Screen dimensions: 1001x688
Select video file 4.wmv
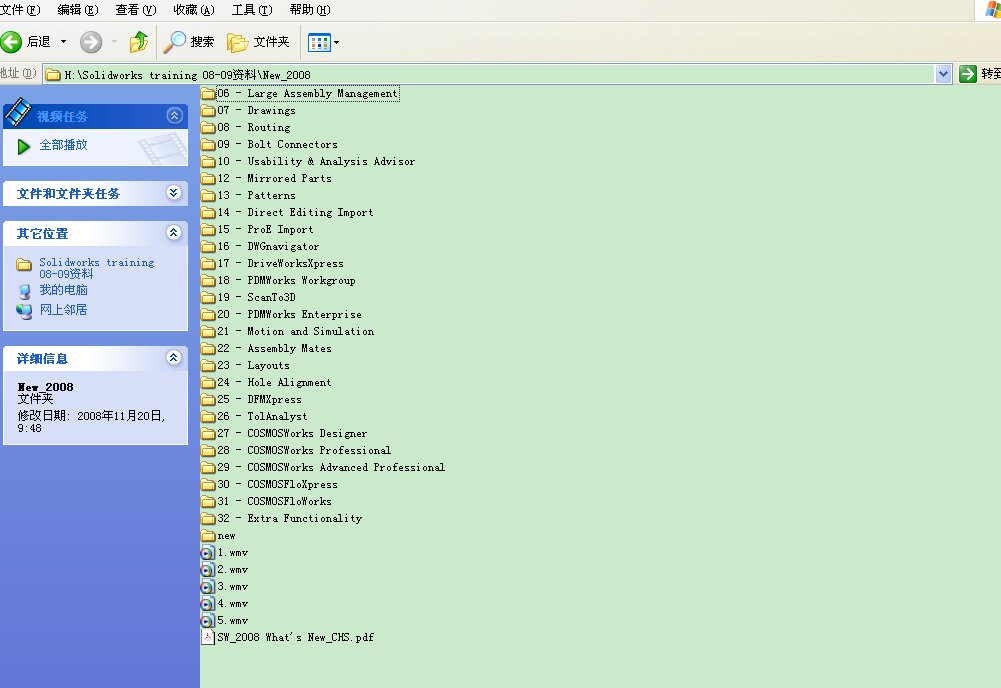pyautogui.click(x=225, y=604)
